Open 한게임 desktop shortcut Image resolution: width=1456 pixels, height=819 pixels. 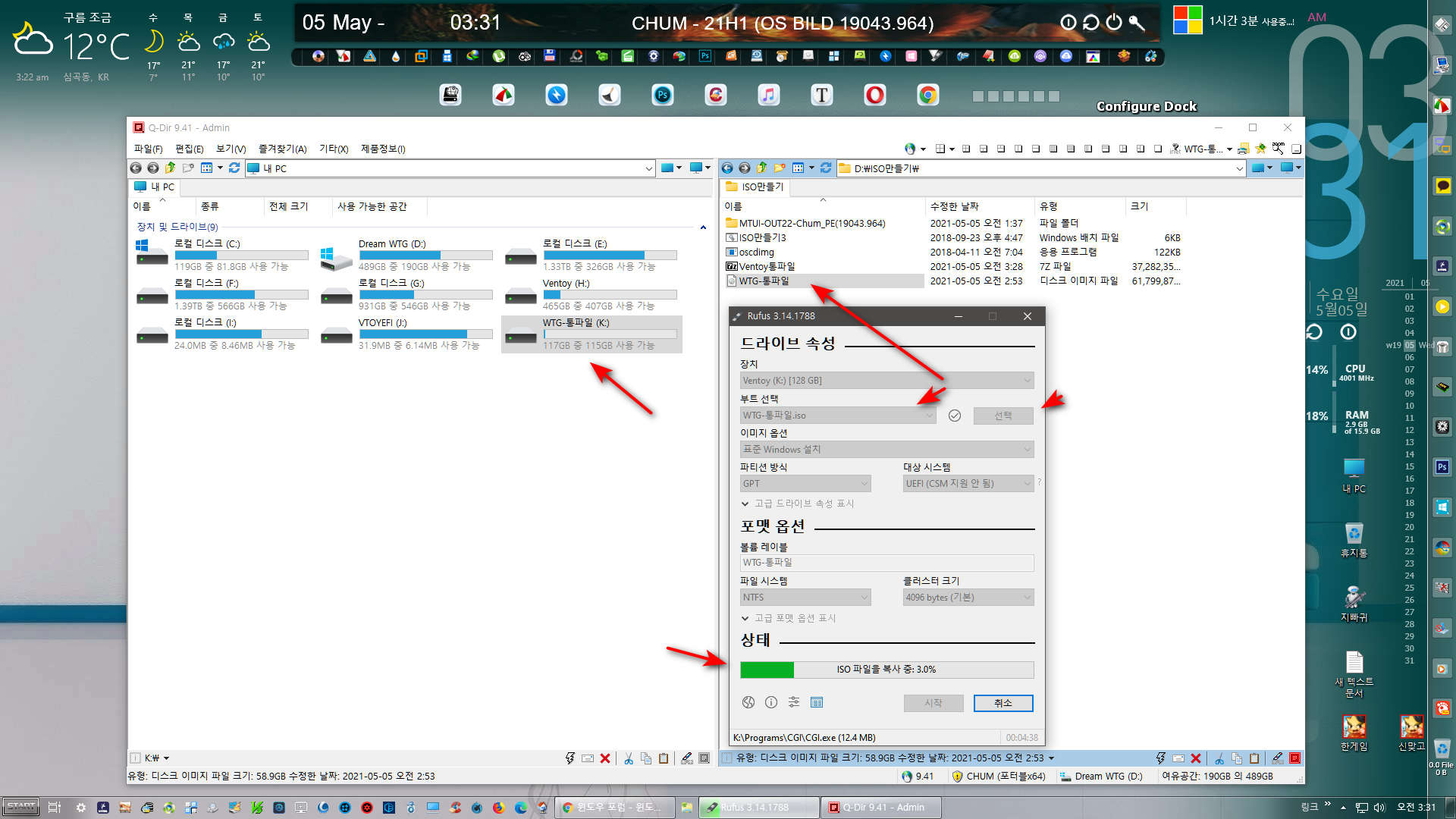click(1354, 733)
